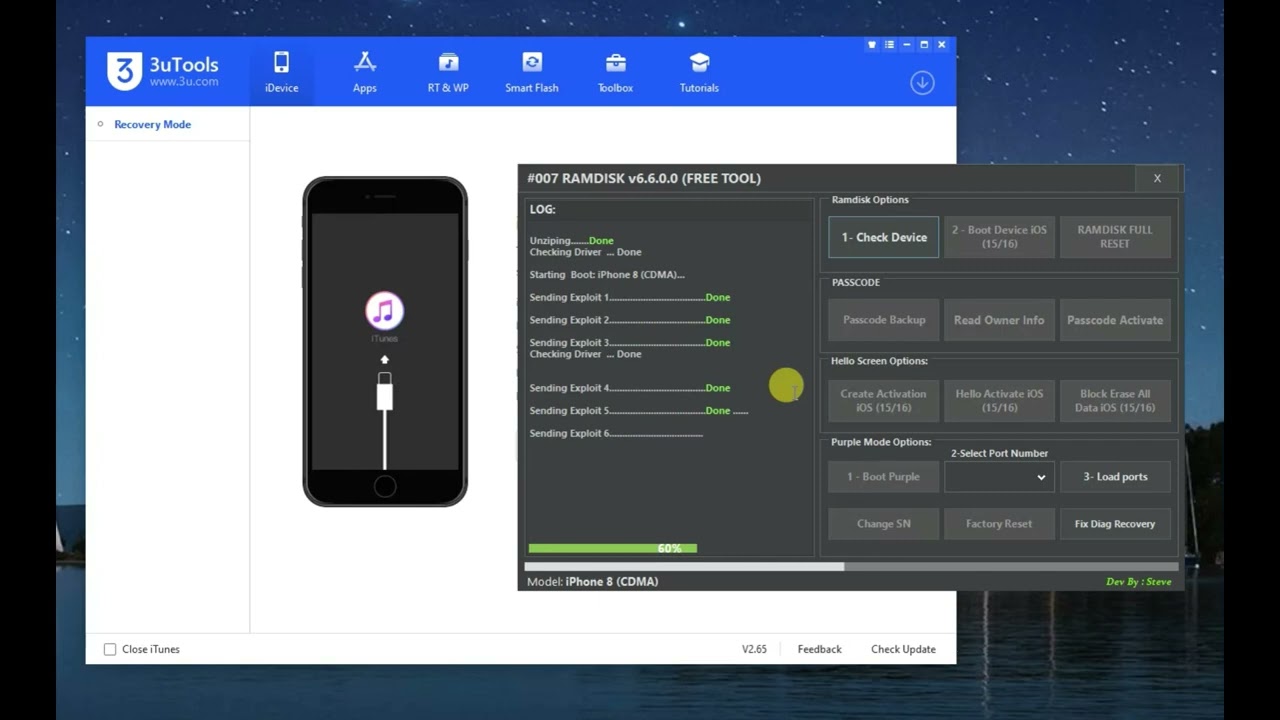Click Block Erase All Data iOS (15/16)
1280x720 pixels.
point(1115,400)
